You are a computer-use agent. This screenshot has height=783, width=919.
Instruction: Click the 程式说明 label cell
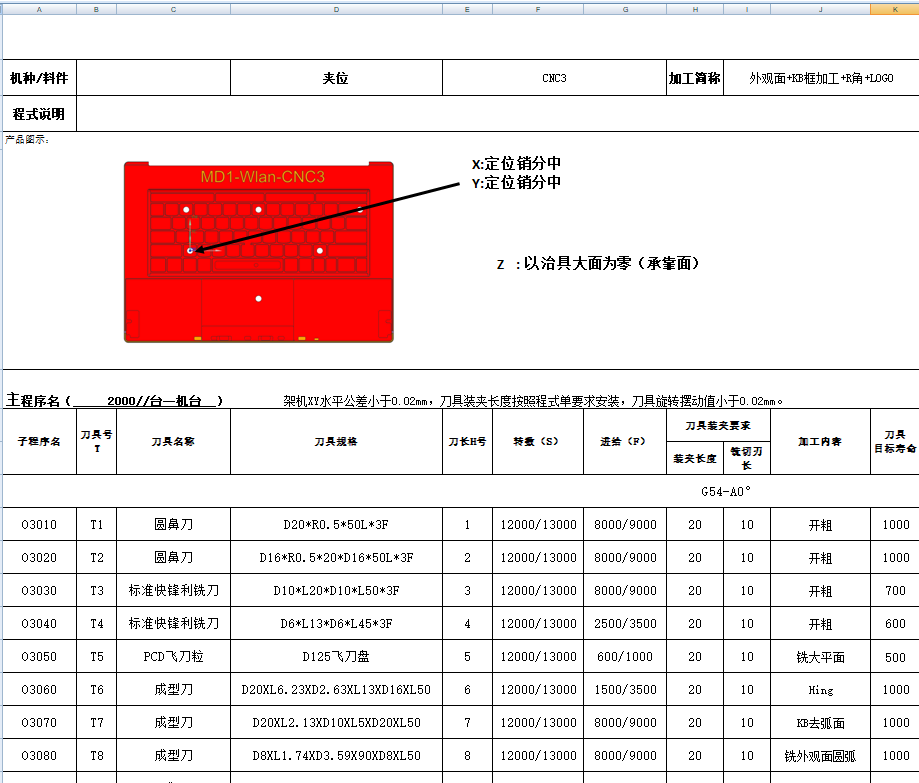(38, 113)
